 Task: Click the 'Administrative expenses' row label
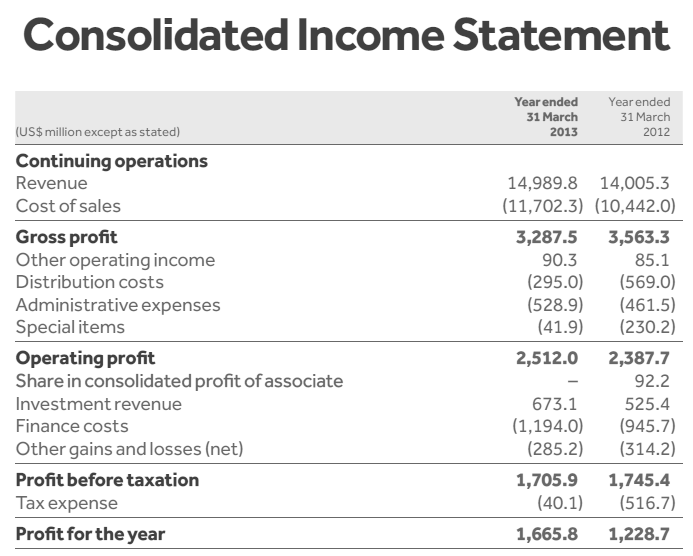click(118, 305)
